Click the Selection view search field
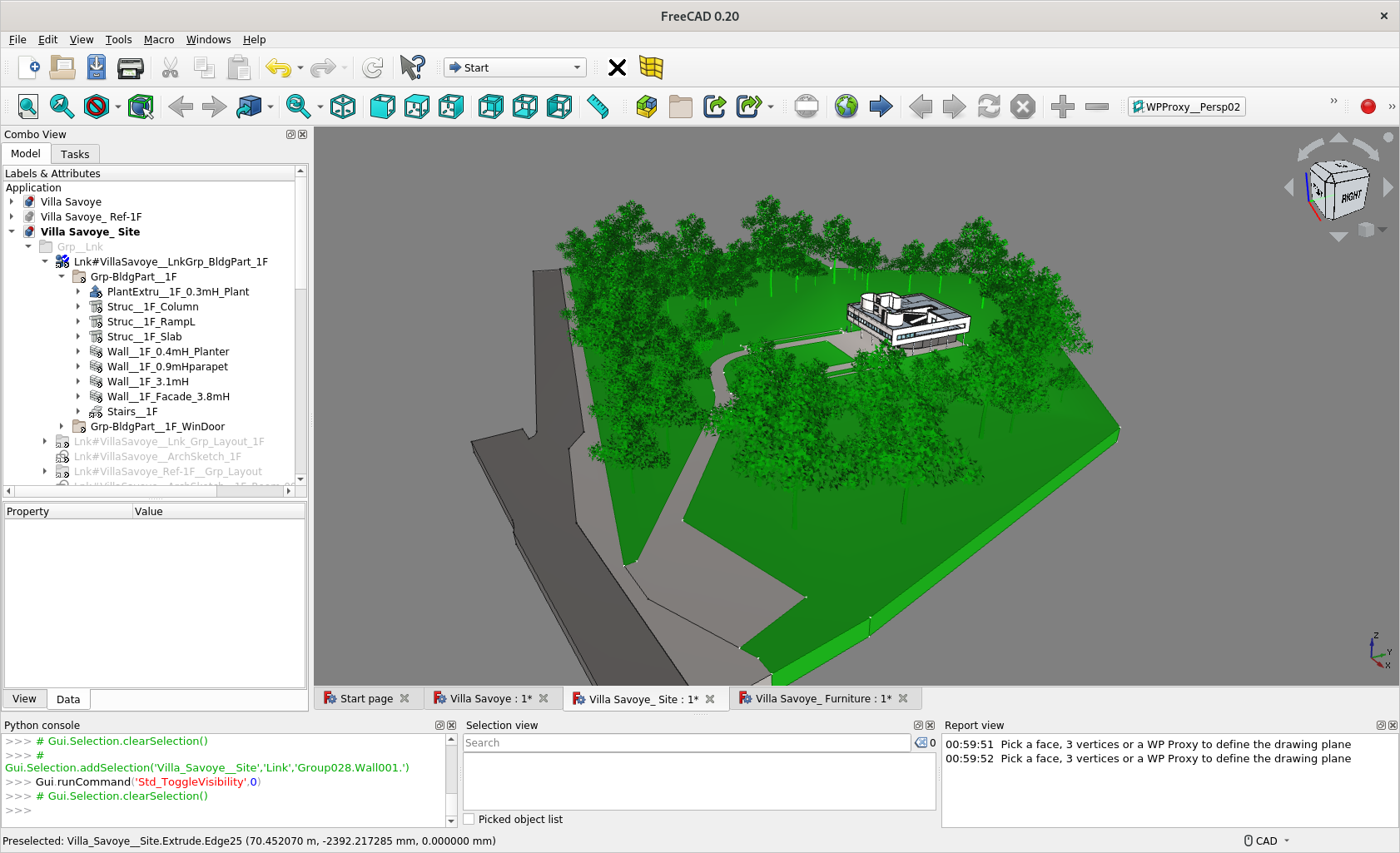1400x853 pixels. [687, 742]
